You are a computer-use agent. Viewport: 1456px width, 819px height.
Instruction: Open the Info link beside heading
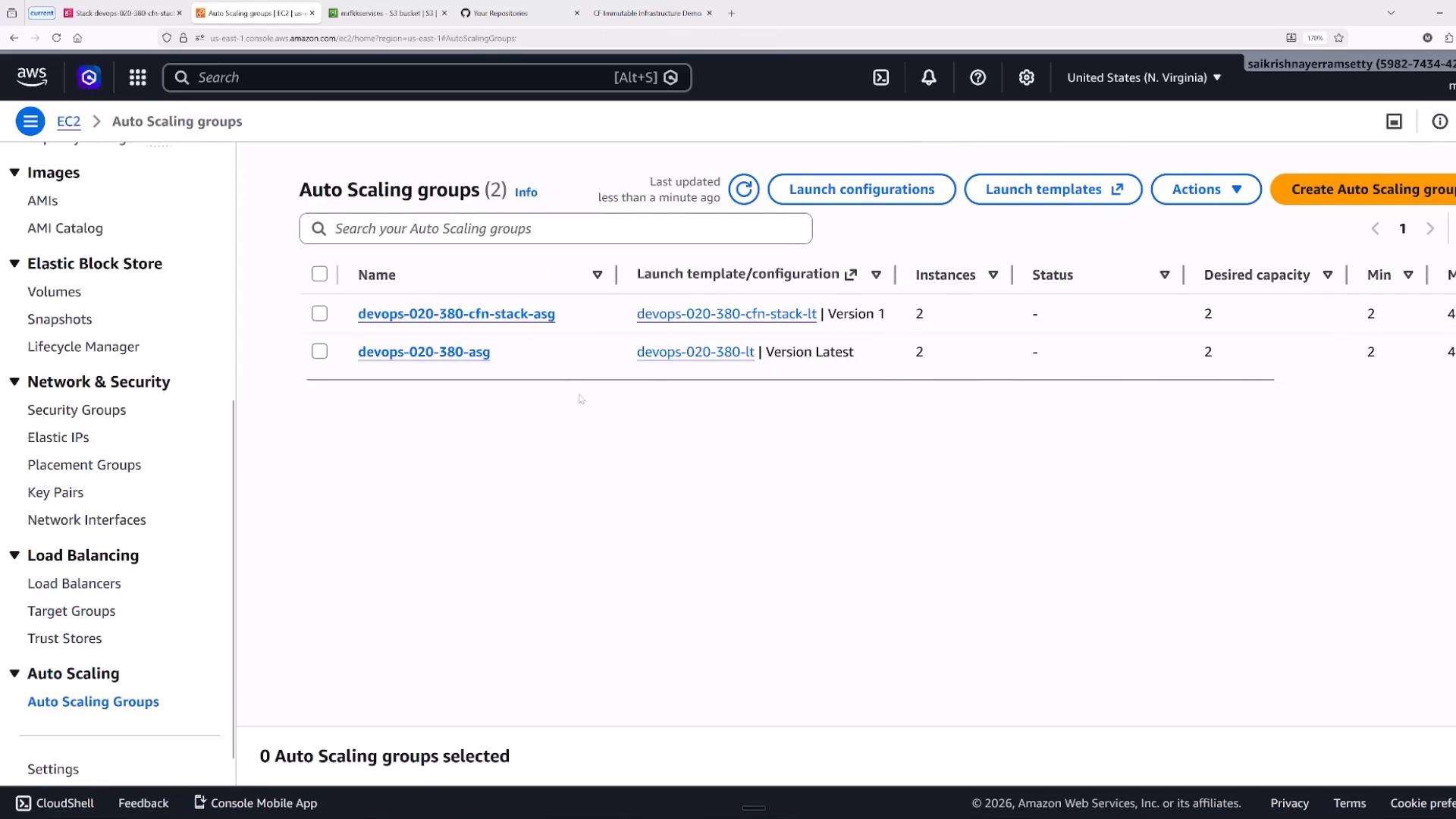click(526, 193)
